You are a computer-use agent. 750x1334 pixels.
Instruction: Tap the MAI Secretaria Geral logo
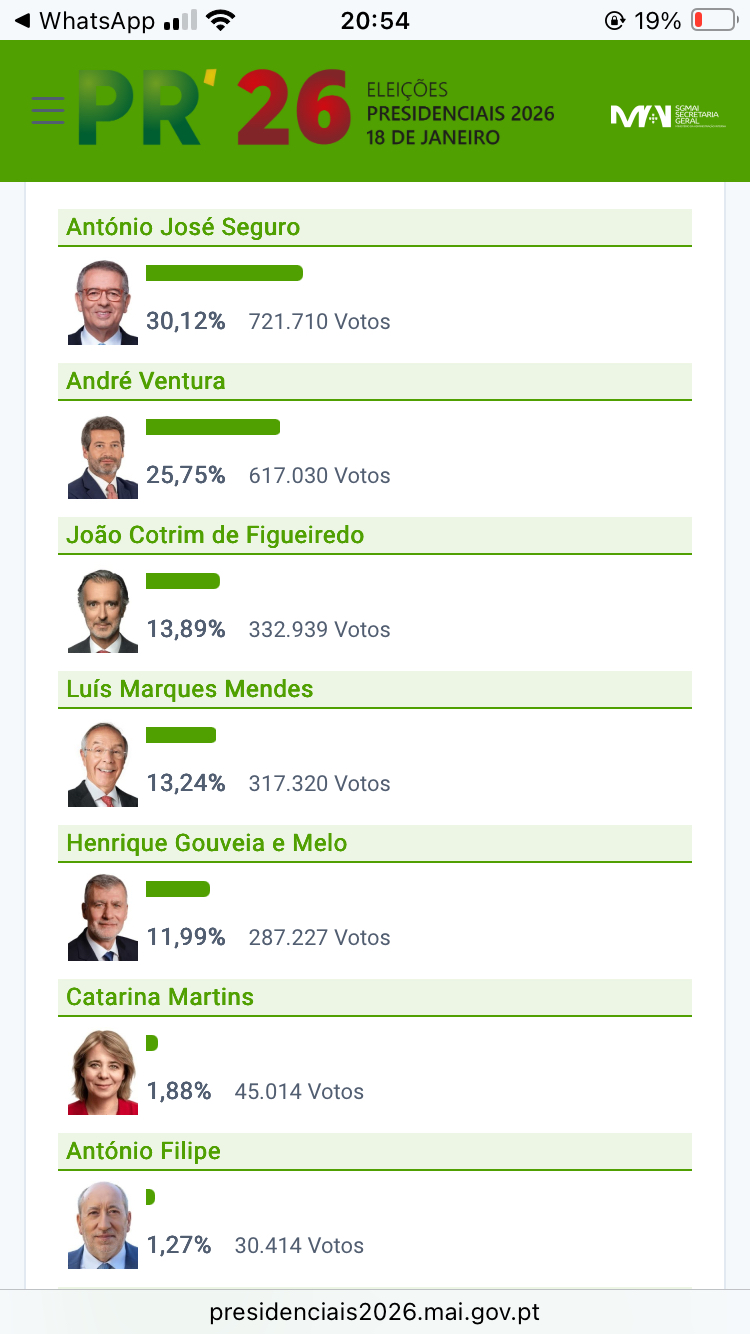click(x=663, y=116)
